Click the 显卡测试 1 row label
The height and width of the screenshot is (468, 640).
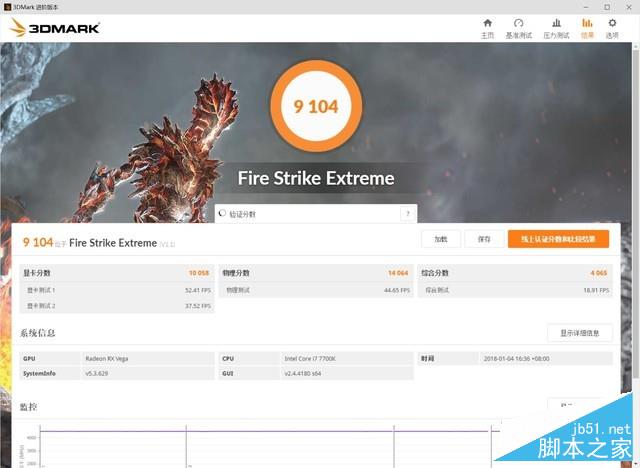pyautogui.click(x=41, y=290)
